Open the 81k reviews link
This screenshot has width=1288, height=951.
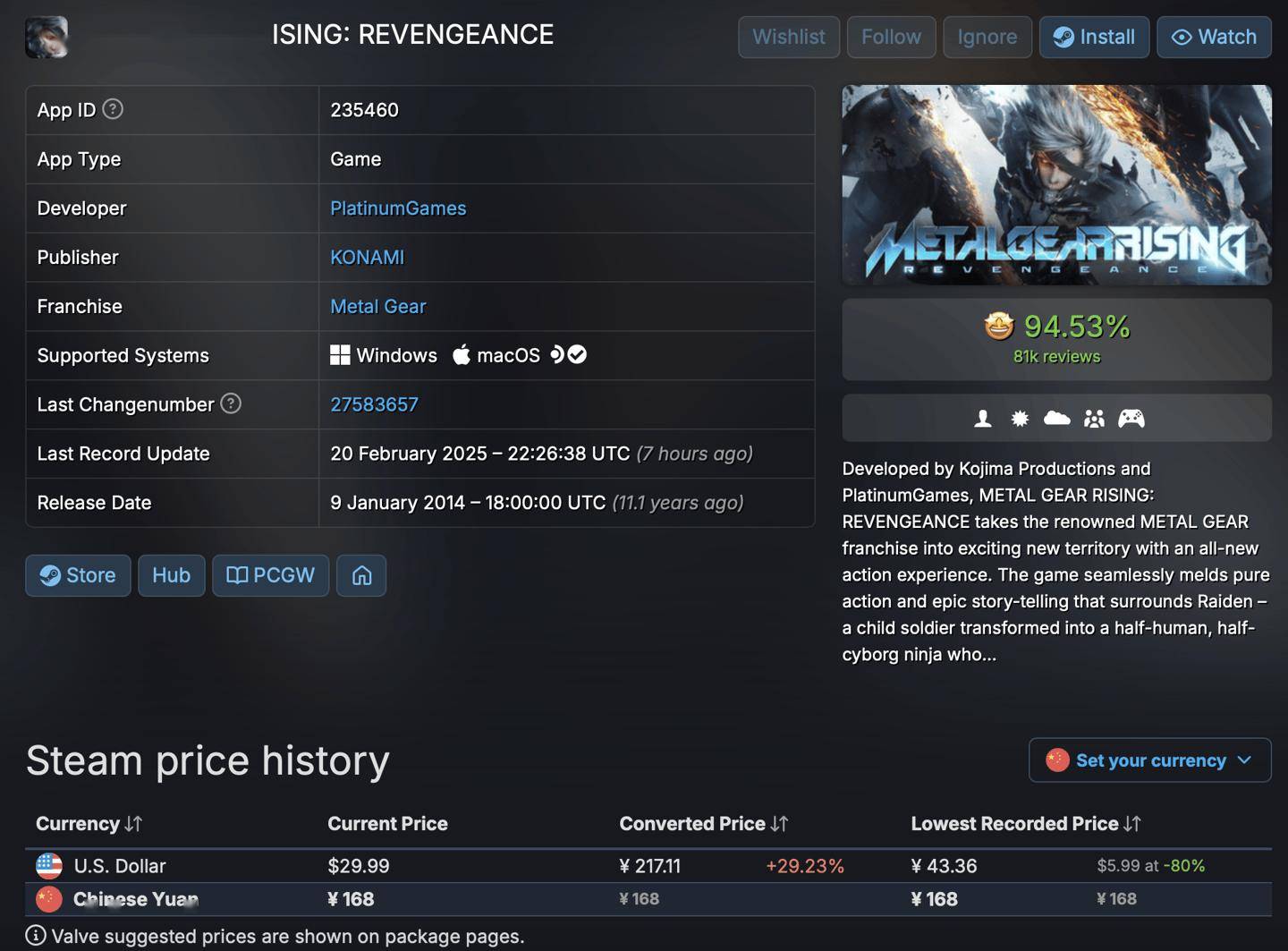pos(1056,356)
